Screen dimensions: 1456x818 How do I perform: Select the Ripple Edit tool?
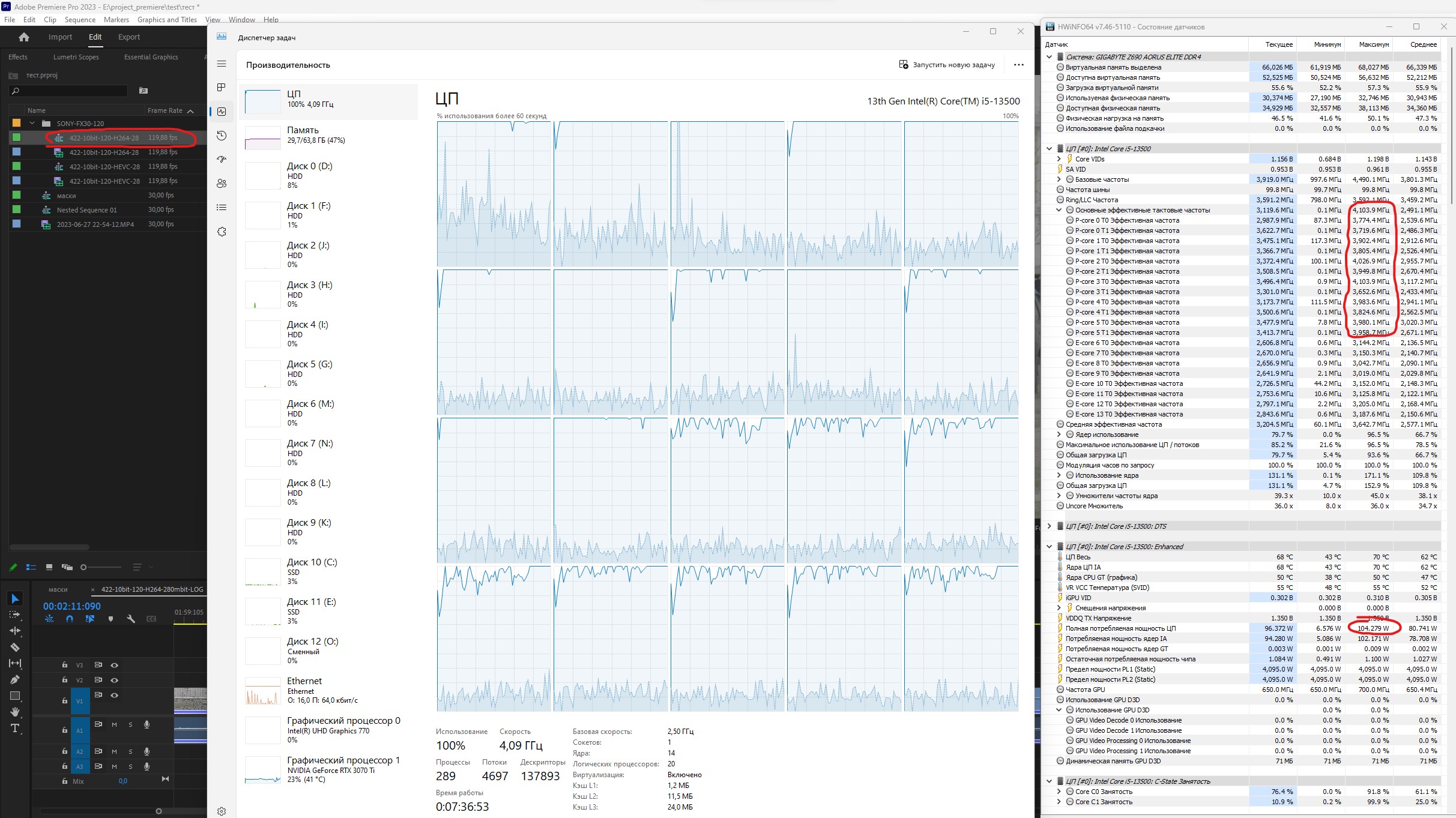tap(15, 631)
